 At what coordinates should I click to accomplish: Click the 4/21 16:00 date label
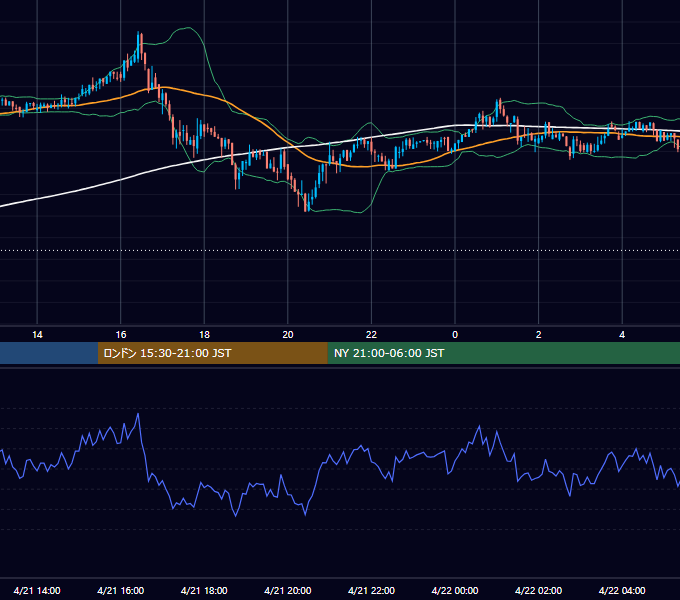[x=121, y=590]
